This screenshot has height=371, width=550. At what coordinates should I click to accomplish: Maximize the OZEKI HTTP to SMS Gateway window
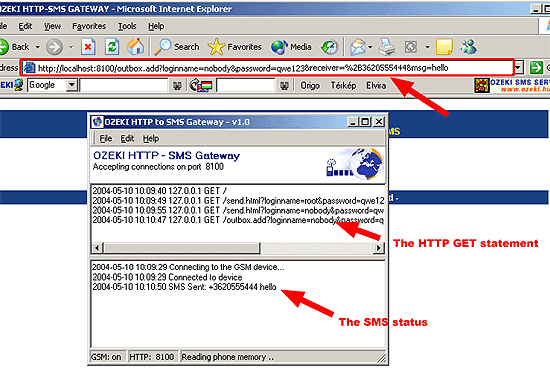tap(365, 122)
